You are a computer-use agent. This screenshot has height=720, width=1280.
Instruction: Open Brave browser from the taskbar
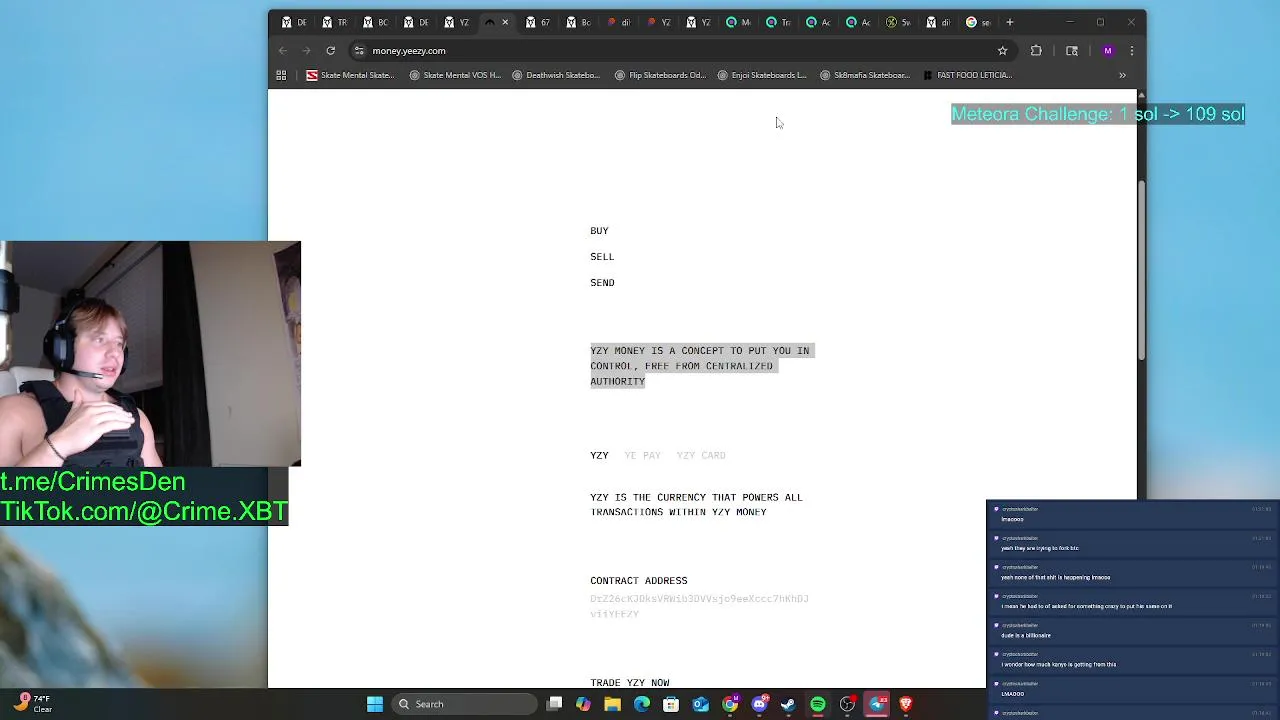coord(906,704)
